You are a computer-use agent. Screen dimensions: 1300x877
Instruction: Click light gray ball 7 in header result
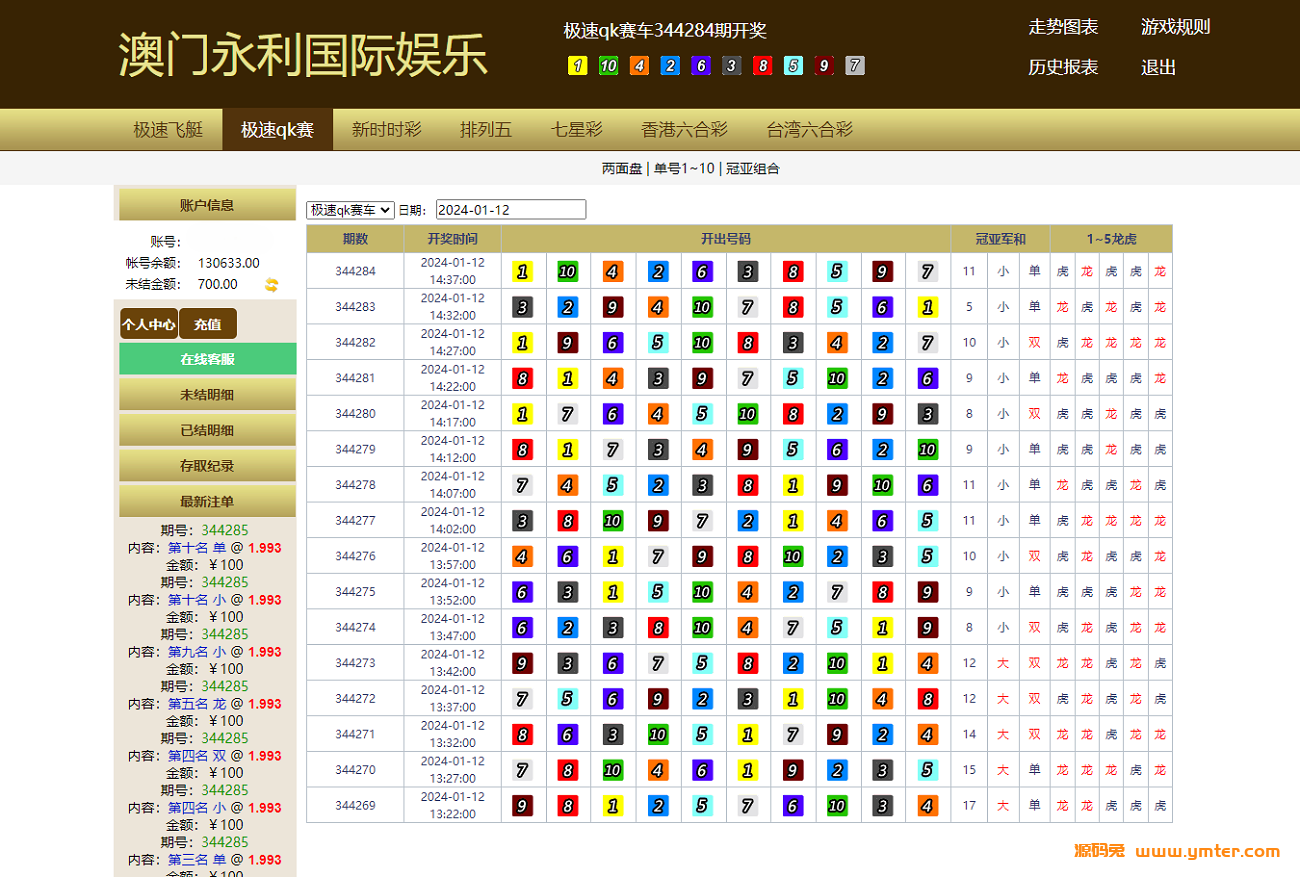854,66
